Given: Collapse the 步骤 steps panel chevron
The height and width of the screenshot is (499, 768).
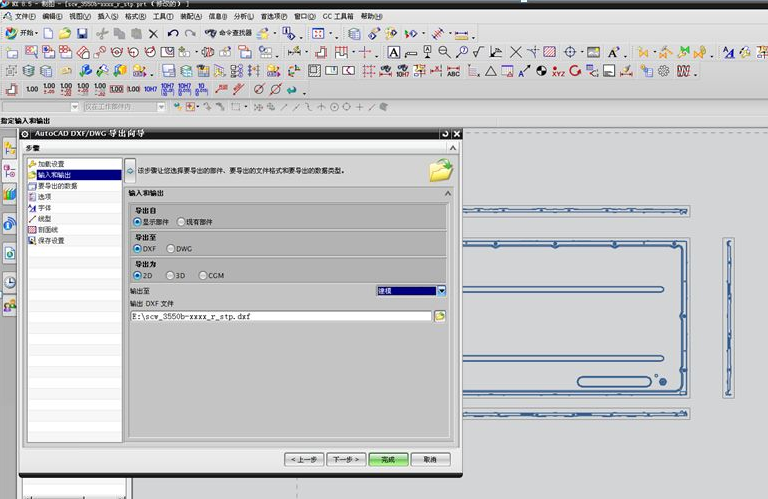Looking at the screenshot, I should (x=452, y=148).
